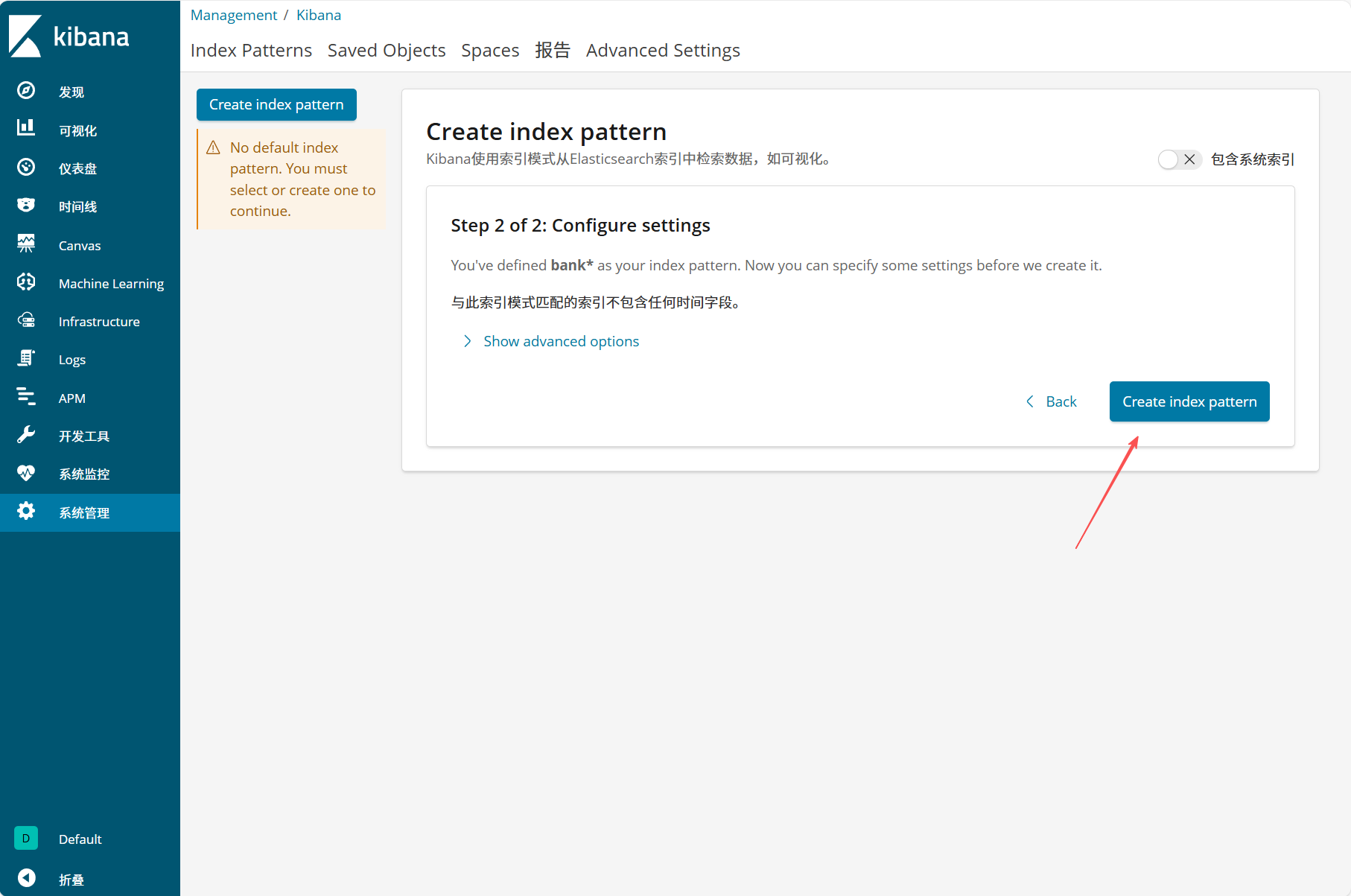Open Discover via the compass icon

(x=26, y=91)
